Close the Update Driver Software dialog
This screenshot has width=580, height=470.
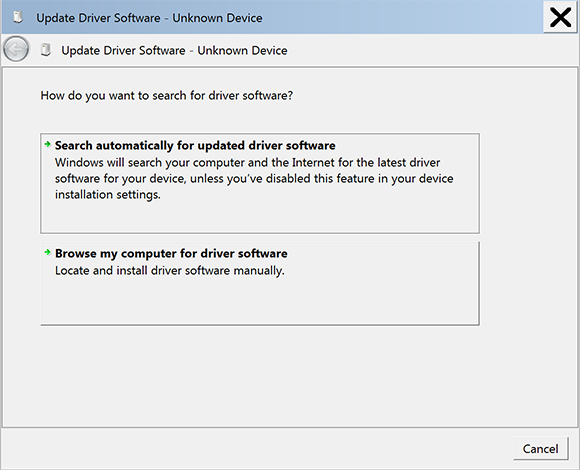(560, 17)
